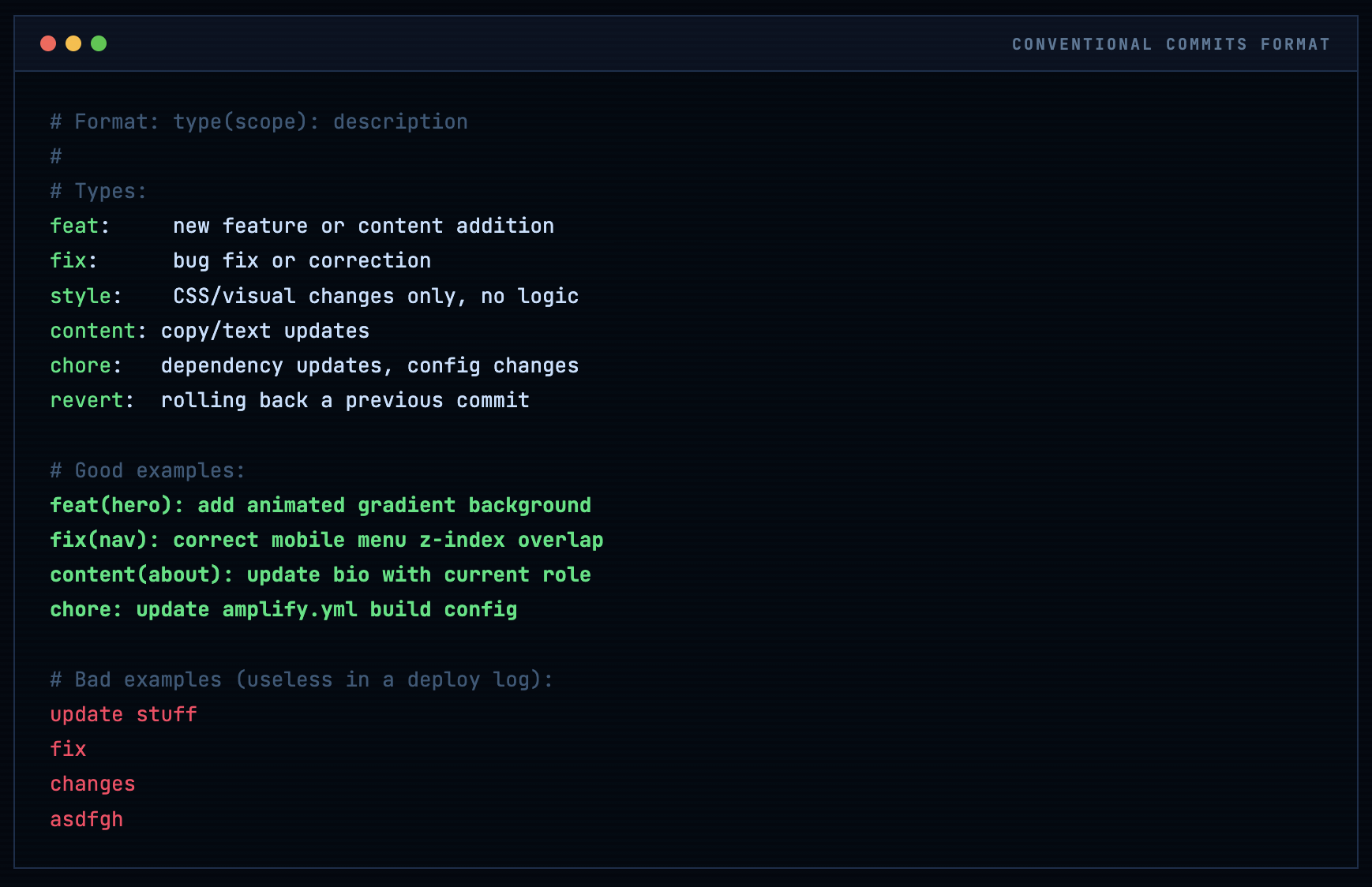Select the 'revert:' type keyword
This screenshot has height=887, width=1372.
click(92, 401)
